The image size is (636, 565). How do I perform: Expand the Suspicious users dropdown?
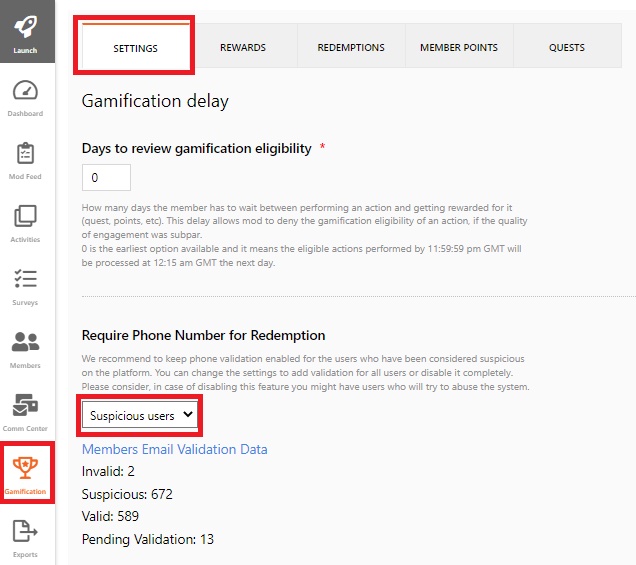point(140,415)
